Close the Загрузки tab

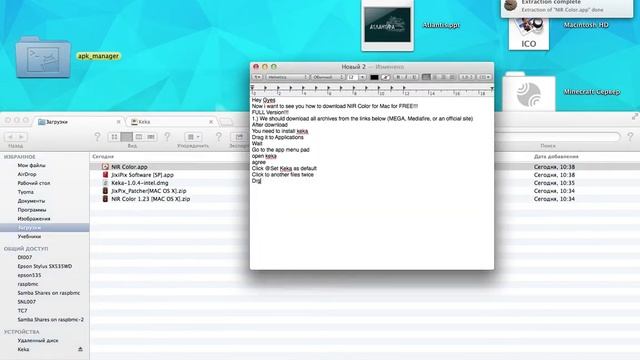pos(118,122)
